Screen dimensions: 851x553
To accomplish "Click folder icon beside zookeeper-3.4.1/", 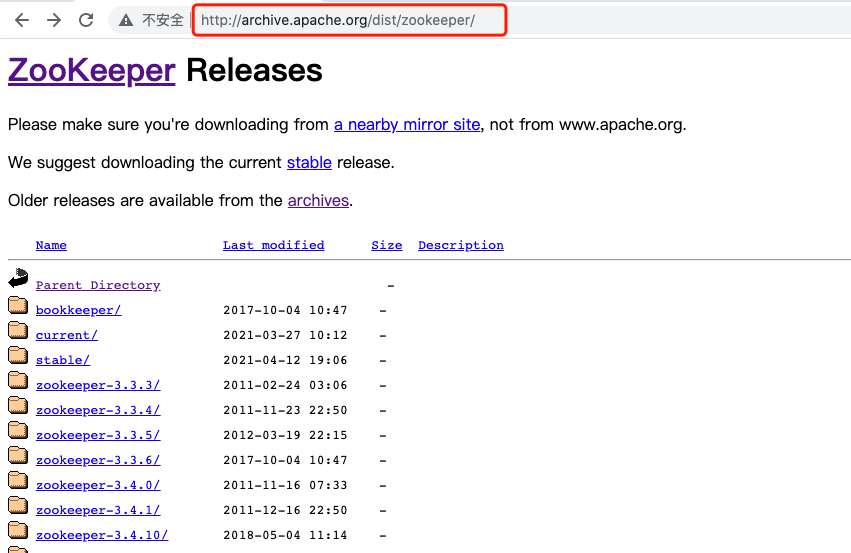I will coord(18,505).
